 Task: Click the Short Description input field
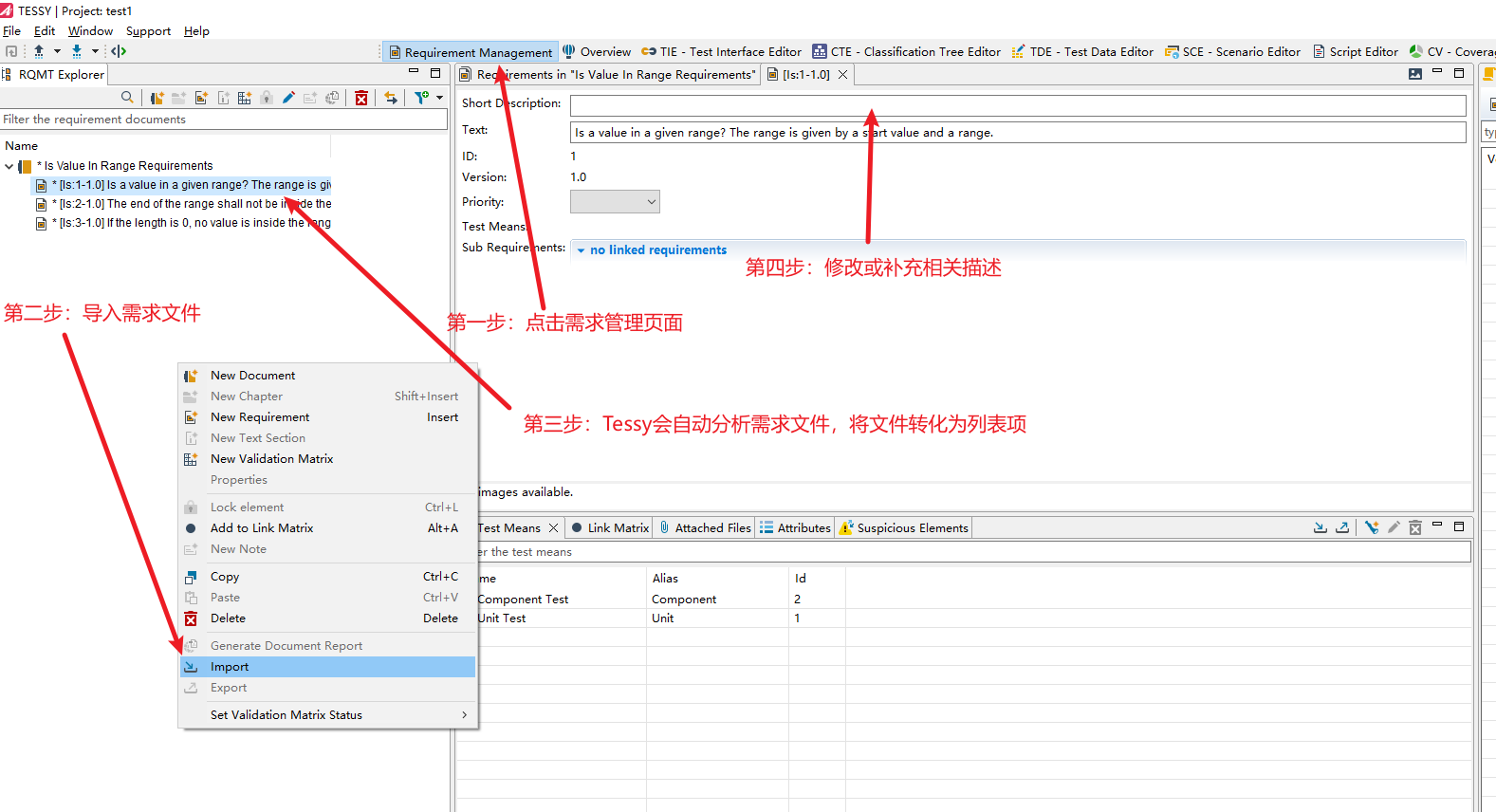1018,104
